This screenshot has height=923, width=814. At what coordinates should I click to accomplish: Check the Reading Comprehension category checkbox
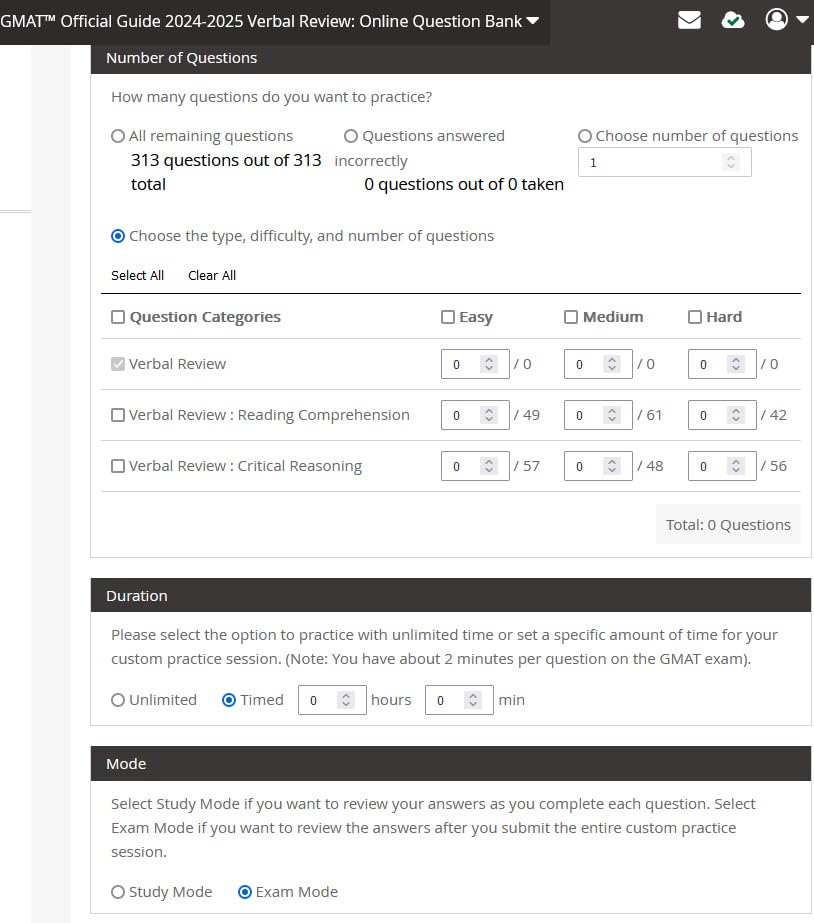click(118, 415)
